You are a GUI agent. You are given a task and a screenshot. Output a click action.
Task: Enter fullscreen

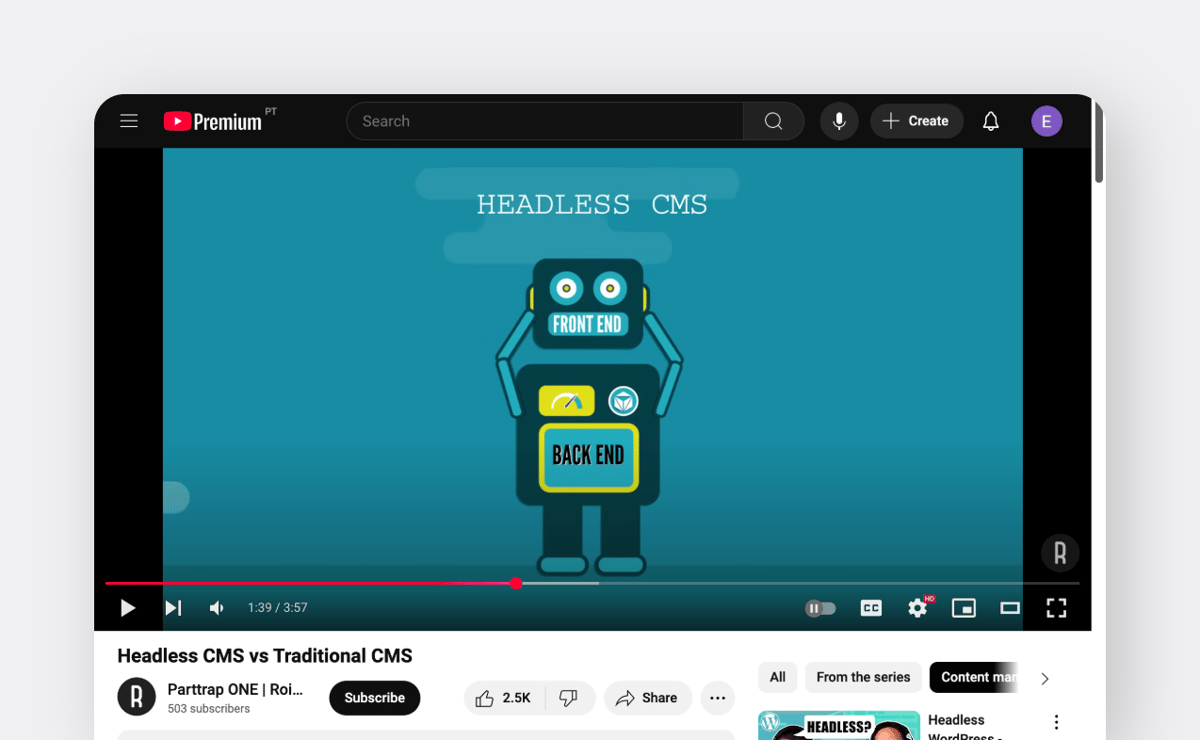(1056, 608)
